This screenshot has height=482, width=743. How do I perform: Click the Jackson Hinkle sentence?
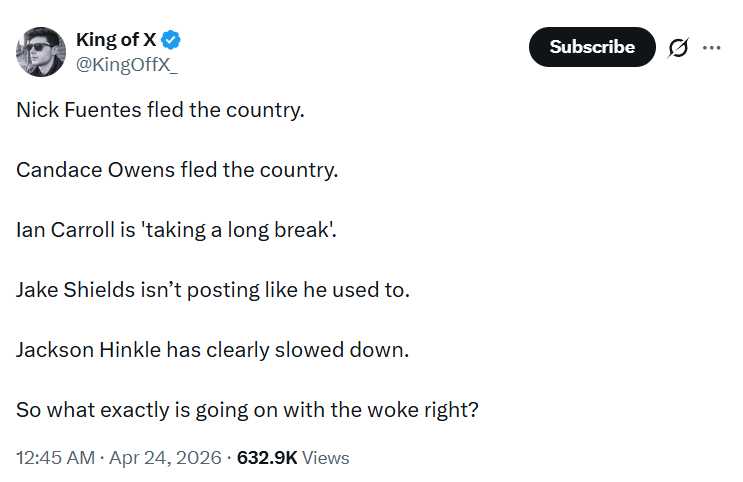point(213,350)
